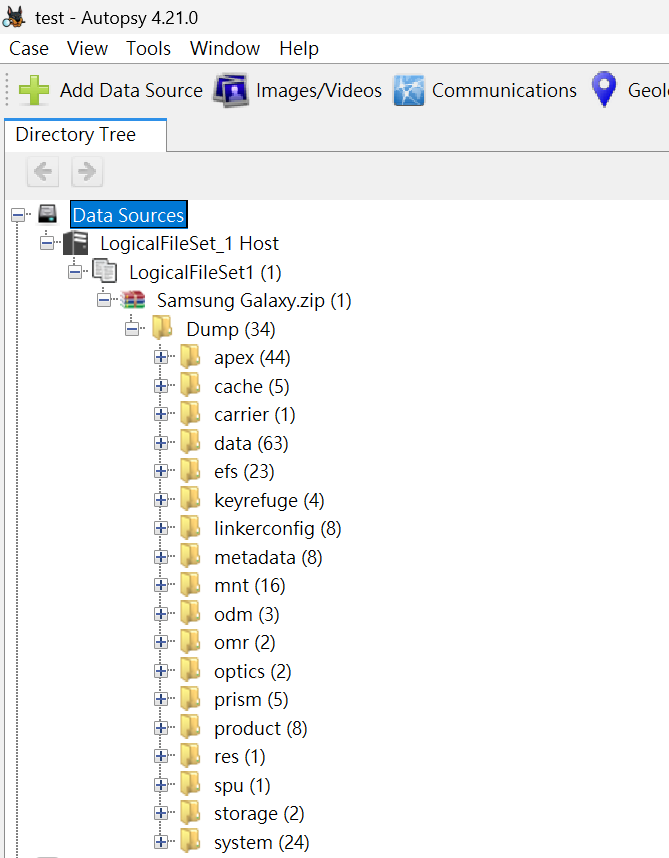Screen dimensions: 669x858
Task: Click the optics folder icon
Action: tap(190, 670)
